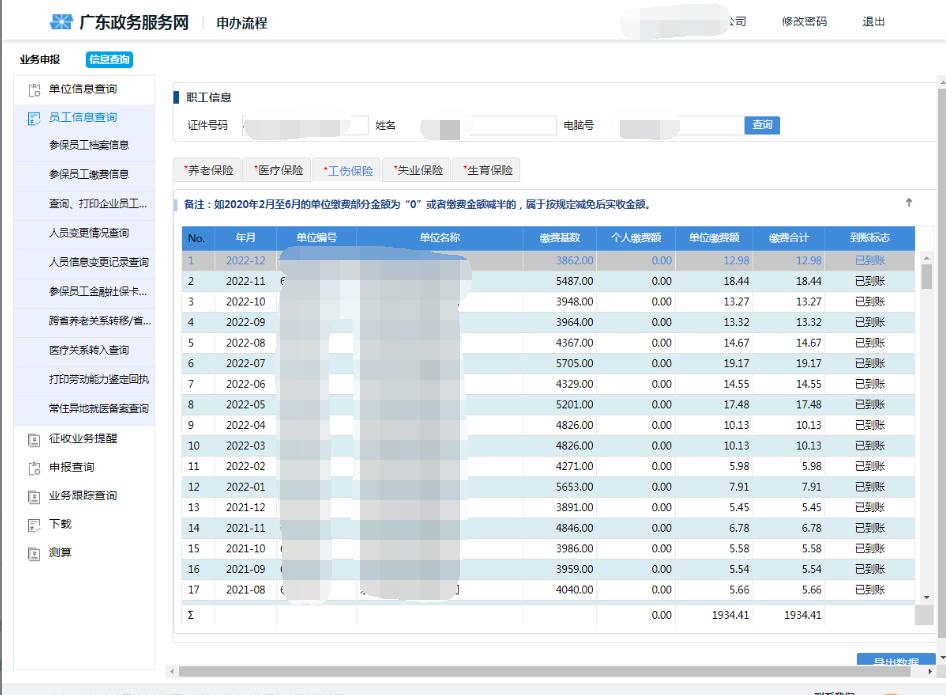Click the 申报查询 sidebar icon

point(34,468)
